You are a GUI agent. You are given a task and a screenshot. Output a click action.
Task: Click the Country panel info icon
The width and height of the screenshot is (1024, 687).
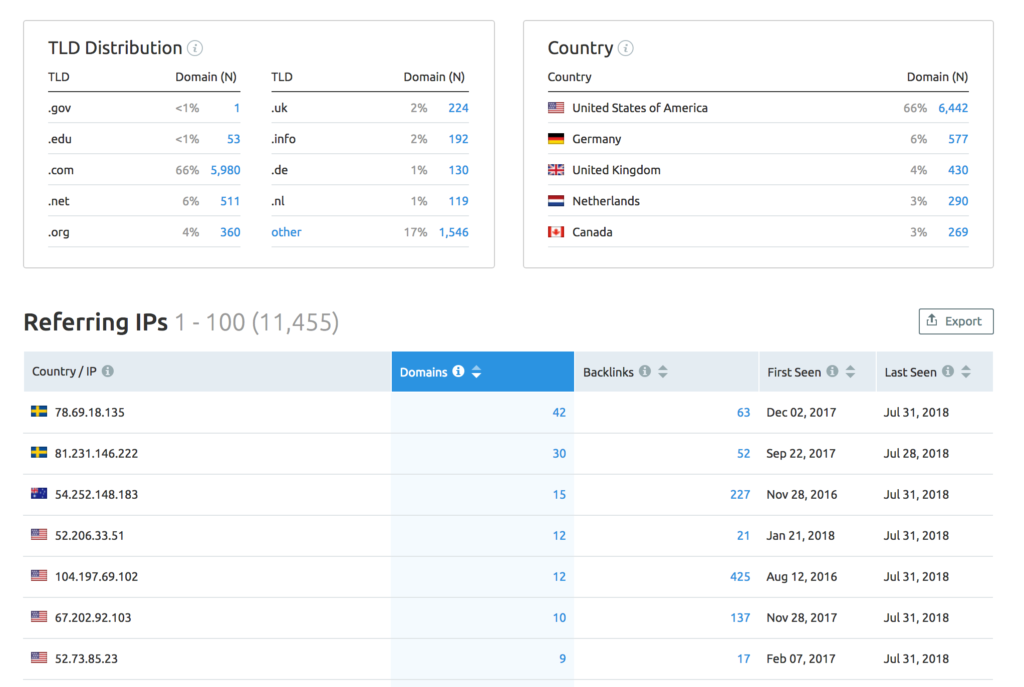click(626, 48)
